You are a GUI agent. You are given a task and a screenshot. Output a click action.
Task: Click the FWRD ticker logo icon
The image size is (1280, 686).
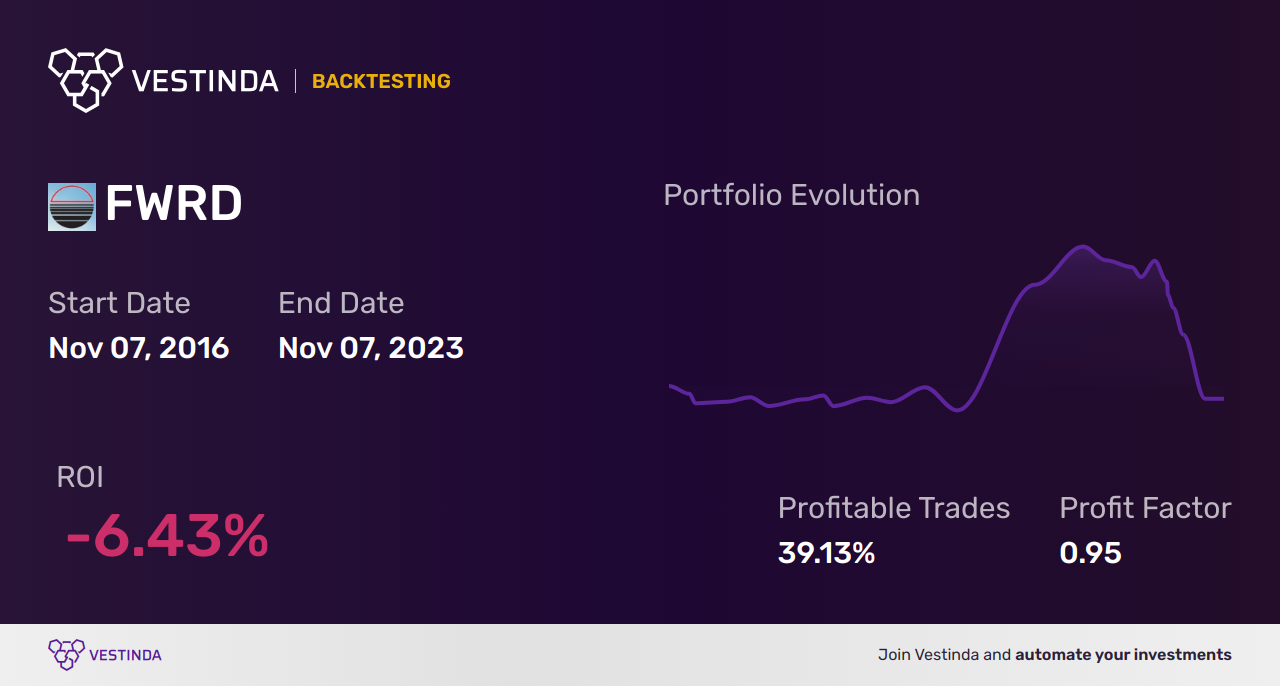72,207
